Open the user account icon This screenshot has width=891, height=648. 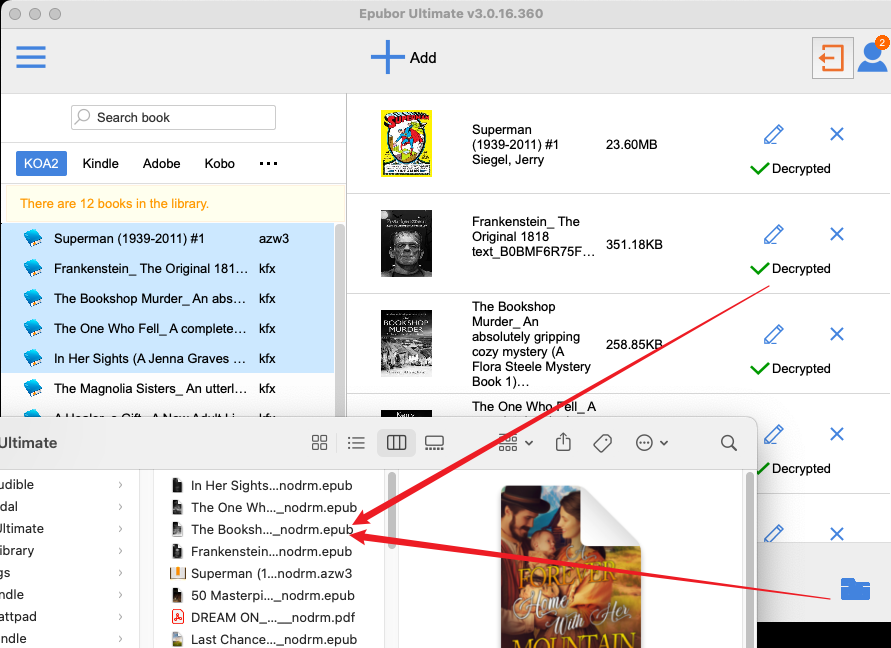coord(872,57)
